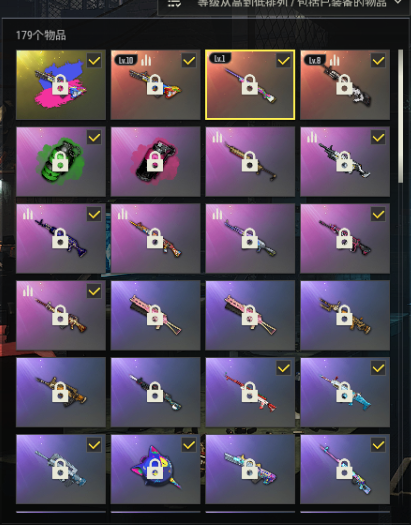The width and height of the screenshot is (411, 525).
Task: Click the Lv.8 level badge
Action: click(x=315, y=60)
